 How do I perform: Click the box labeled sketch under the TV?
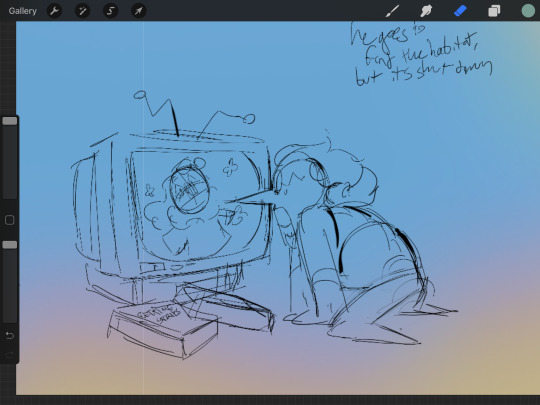(x=163, y=329)
